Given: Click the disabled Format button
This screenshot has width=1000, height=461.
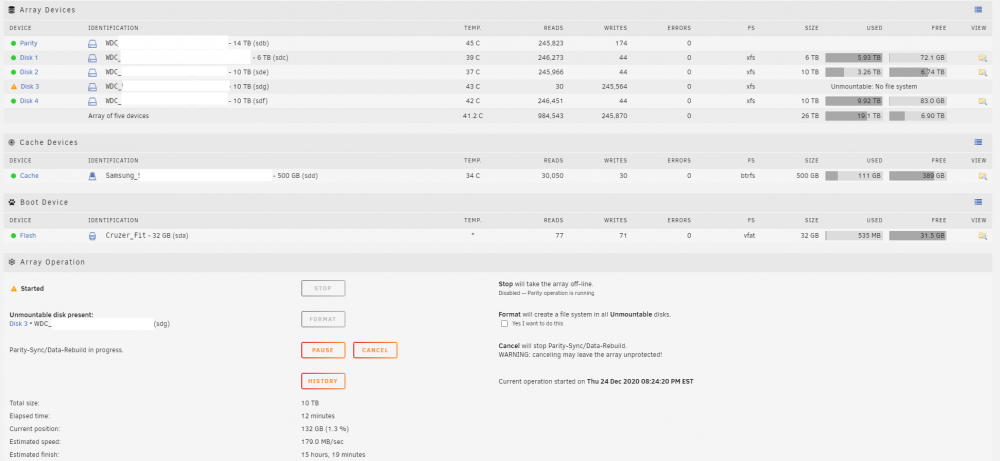Looking at the screenshot, I should click(323, 319).
